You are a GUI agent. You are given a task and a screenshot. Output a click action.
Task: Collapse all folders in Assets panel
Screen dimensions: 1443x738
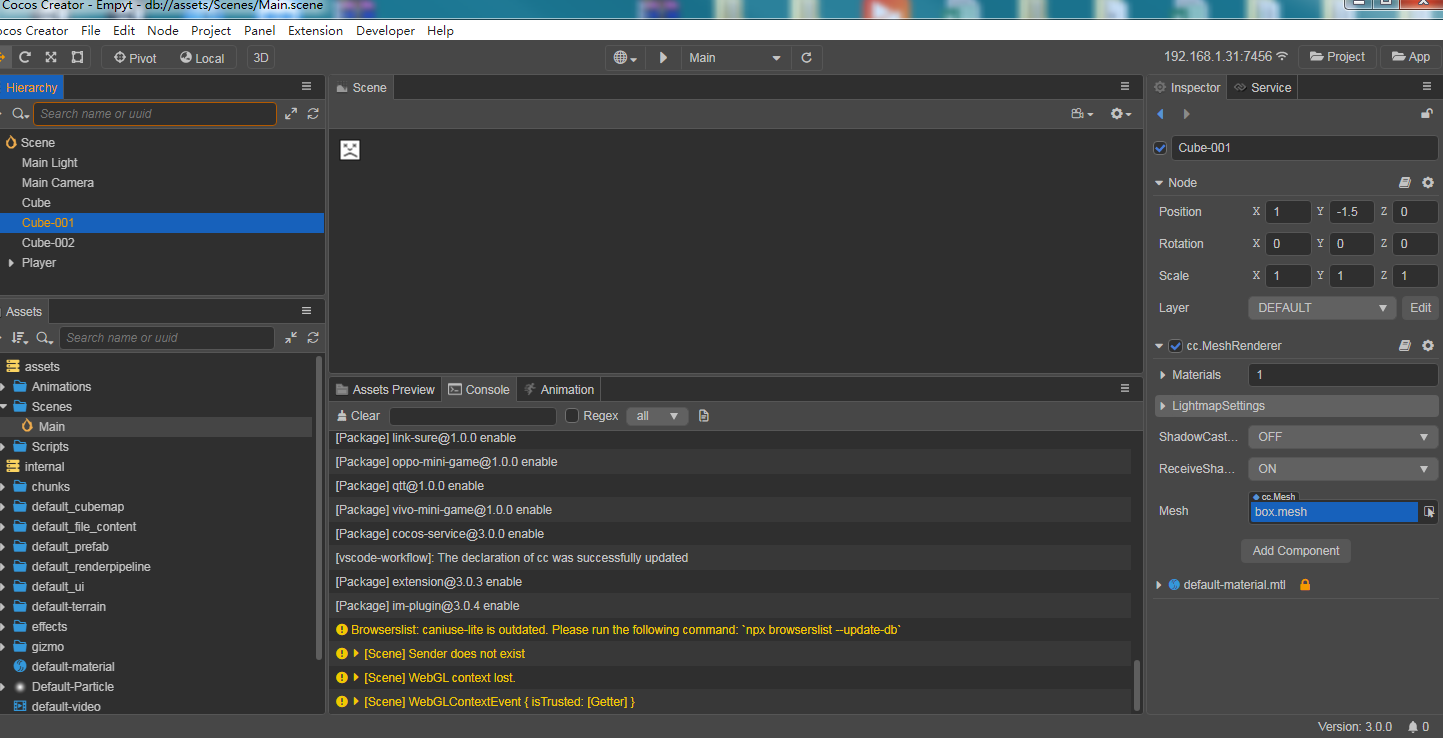pyautogui.click(x=291, y=338)
